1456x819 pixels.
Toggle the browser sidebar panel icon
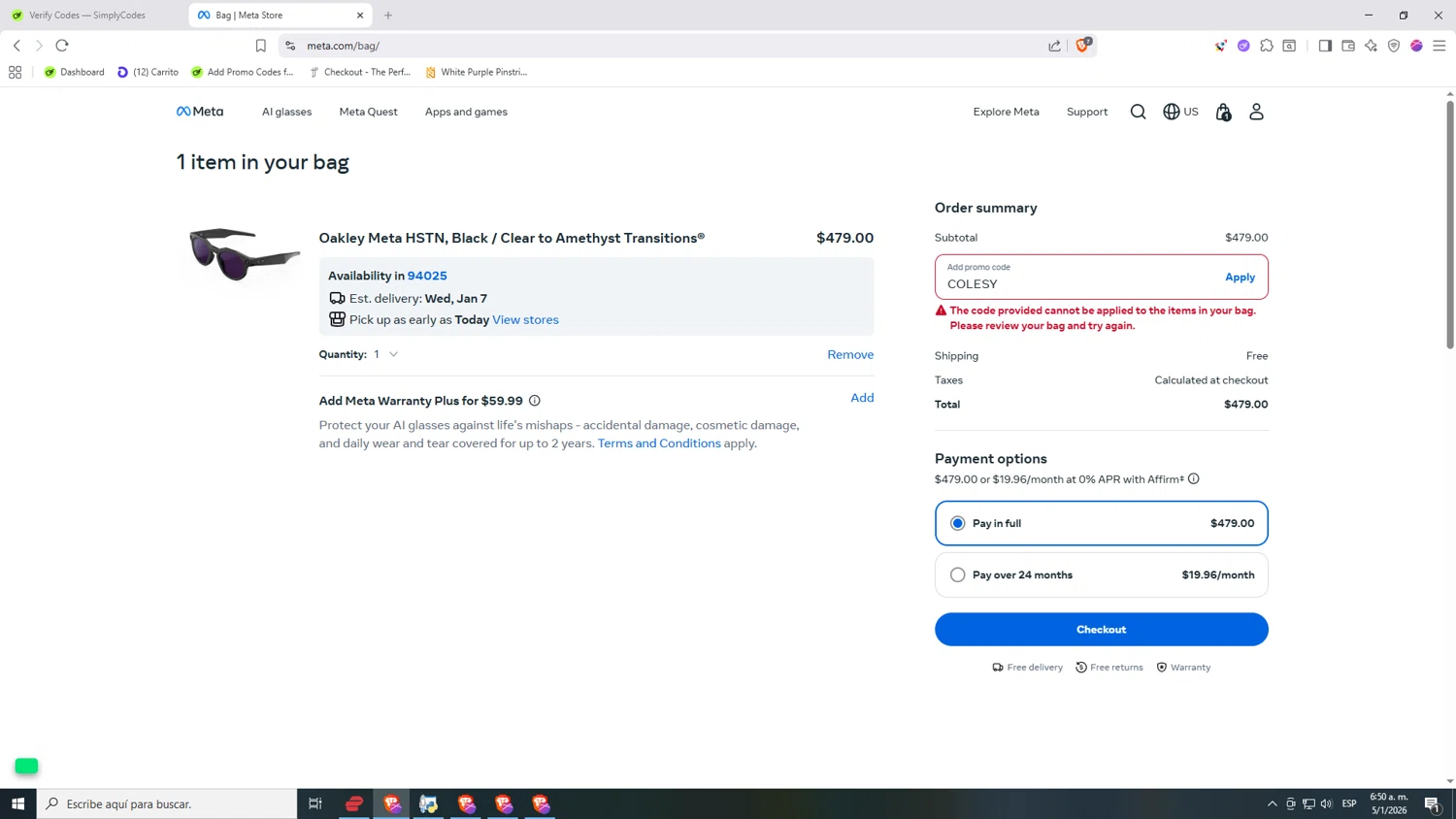tap(1325, 46)
